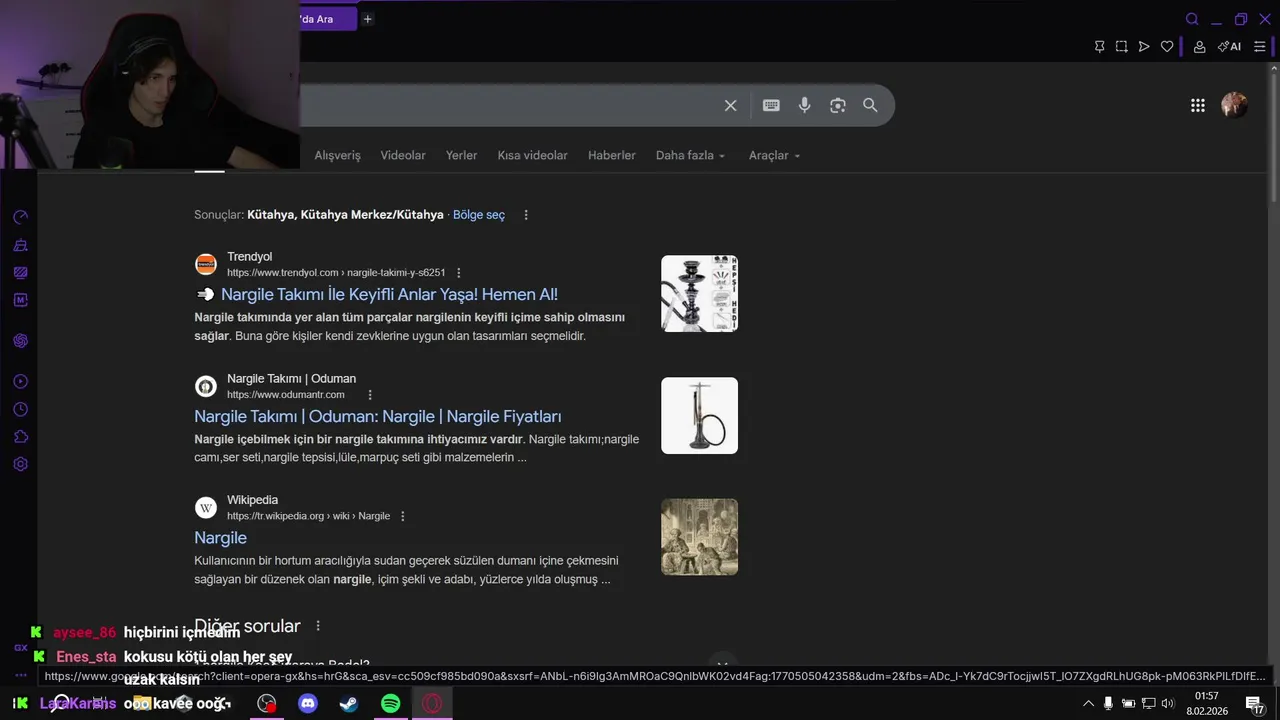This screenshot has height=720, width=1280.
Task: Click the Wikipedia favicon
Action: coord(205,508)
